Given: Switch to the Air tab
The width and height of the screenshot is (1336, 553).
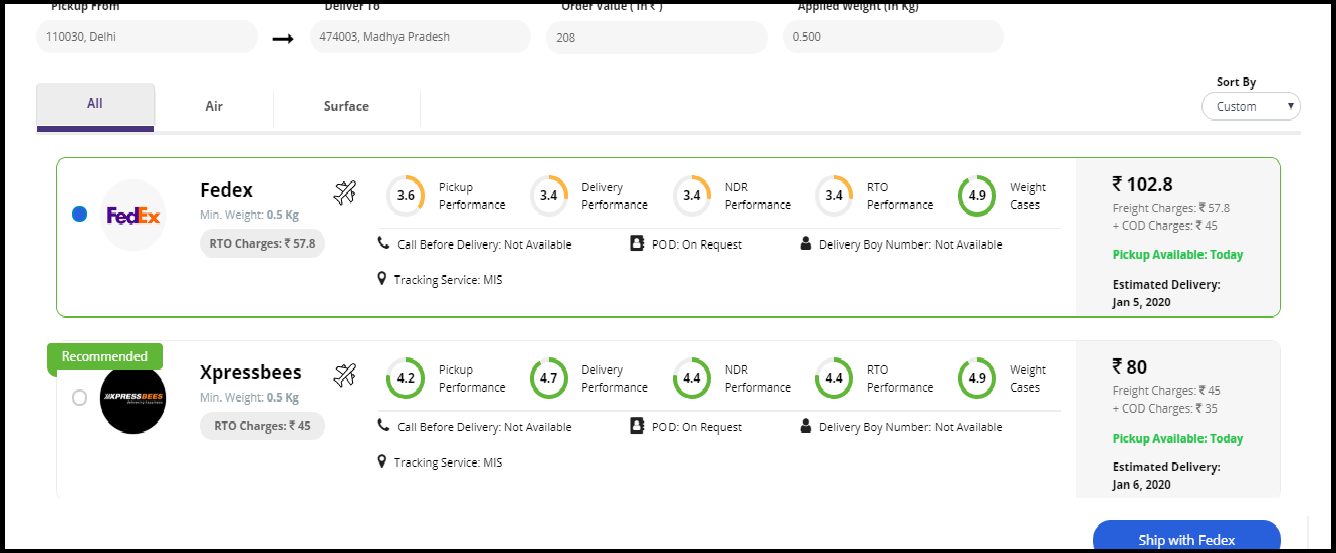Looking at the screenshot, I should (214, 106).
